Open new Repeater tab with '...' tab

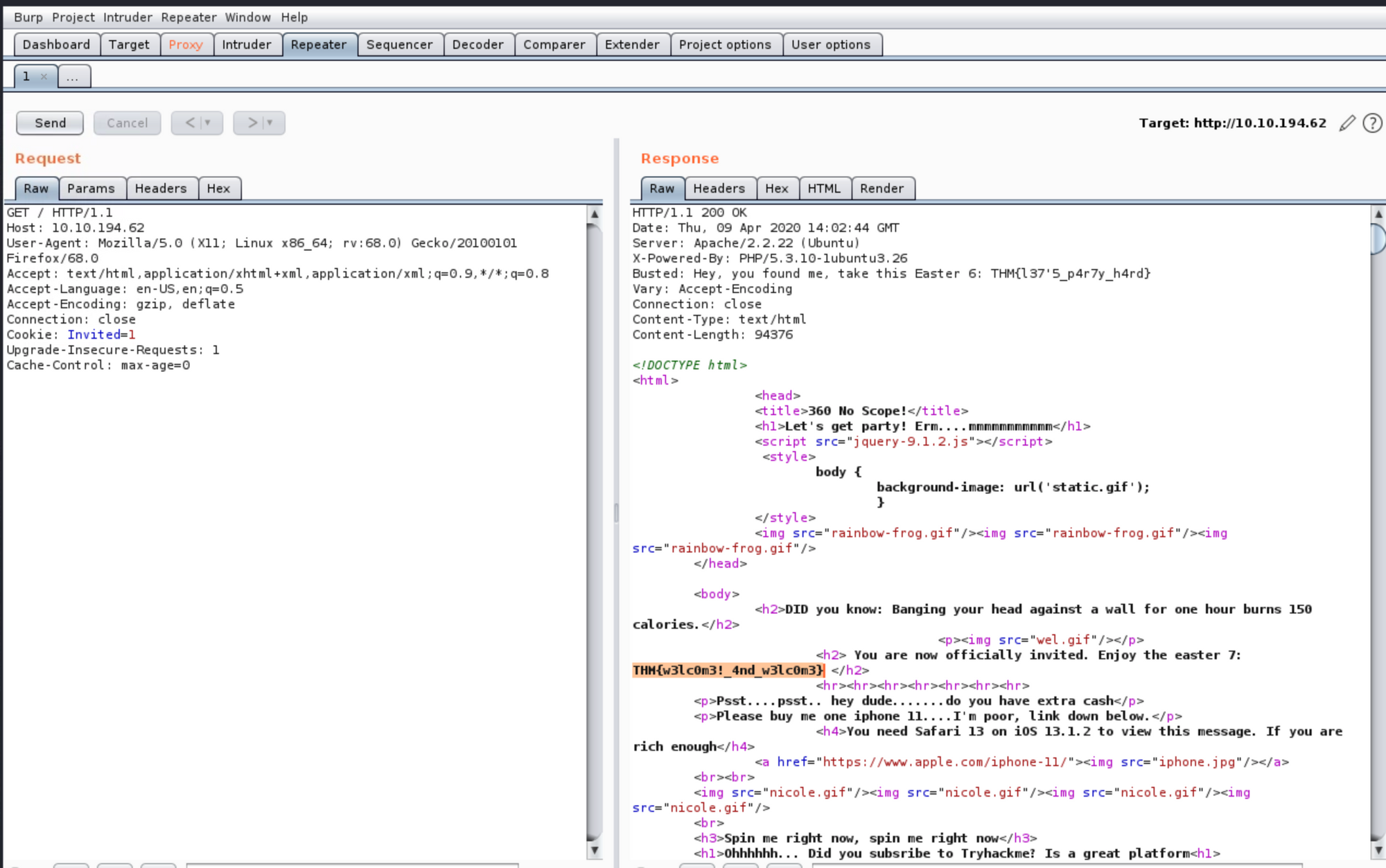pos(73,76)
